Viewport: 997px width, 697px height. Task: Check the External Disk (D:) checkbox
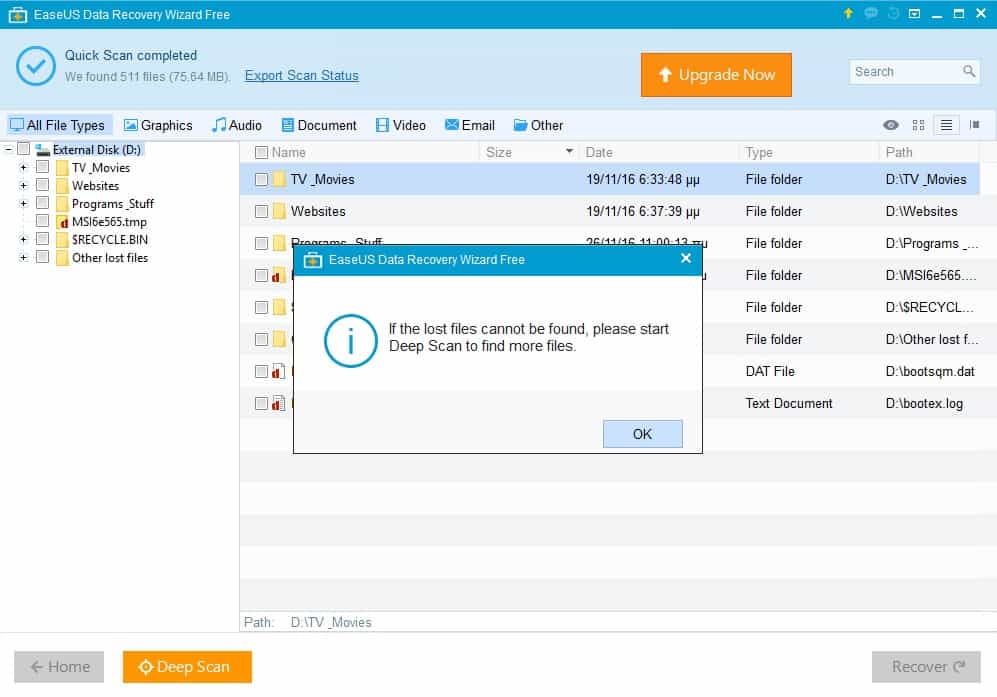coord(24,149)
